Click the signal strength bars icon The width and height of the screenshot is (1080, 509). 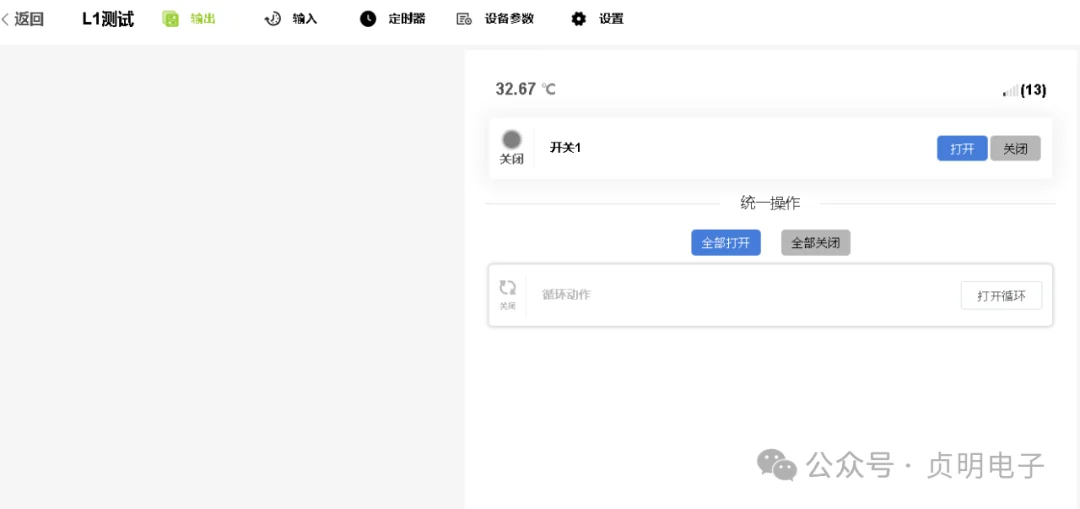(1010, 91)
